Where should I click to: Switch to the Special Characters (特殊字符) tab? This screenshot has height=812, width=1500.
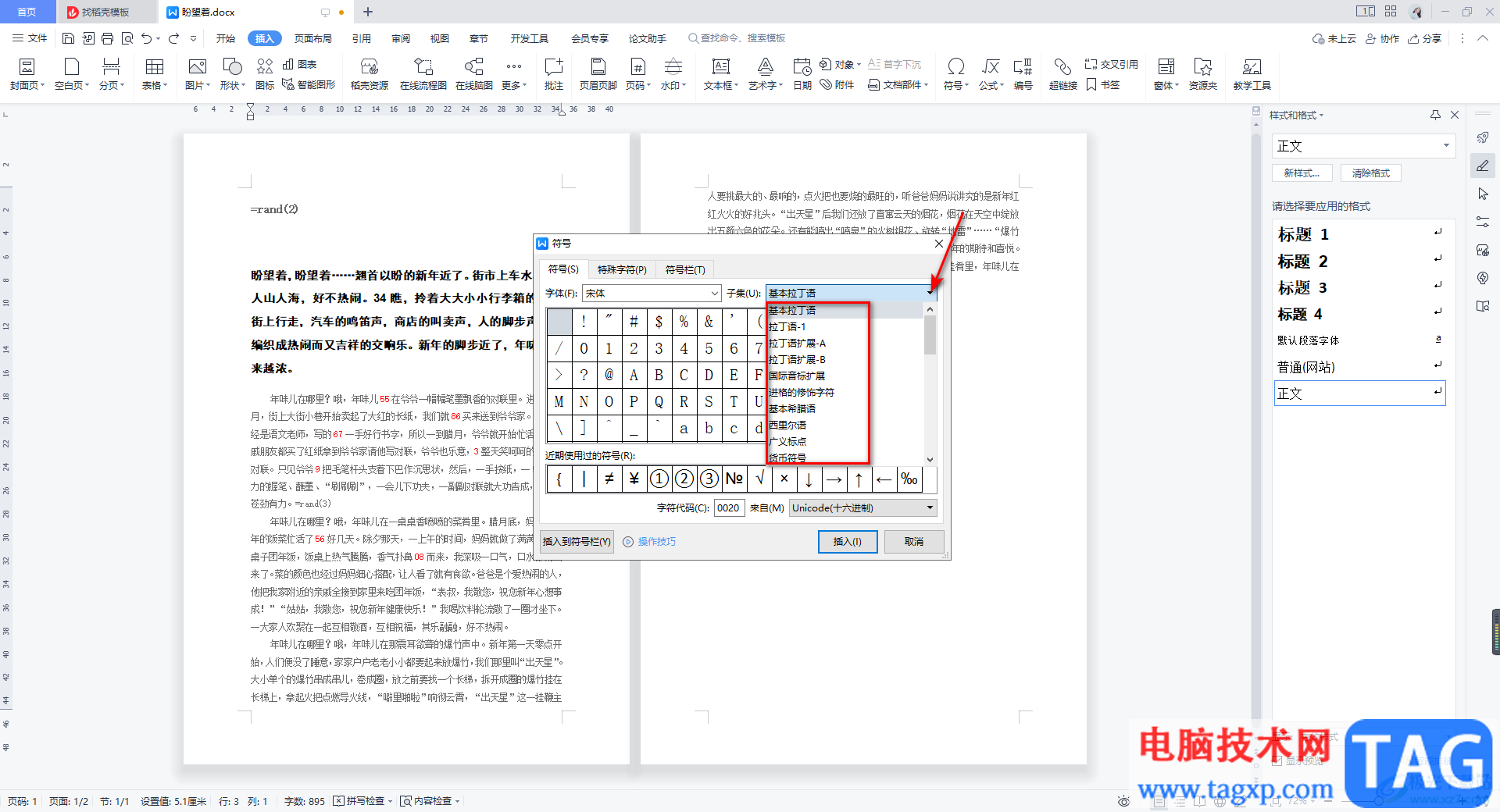[622, 269]
